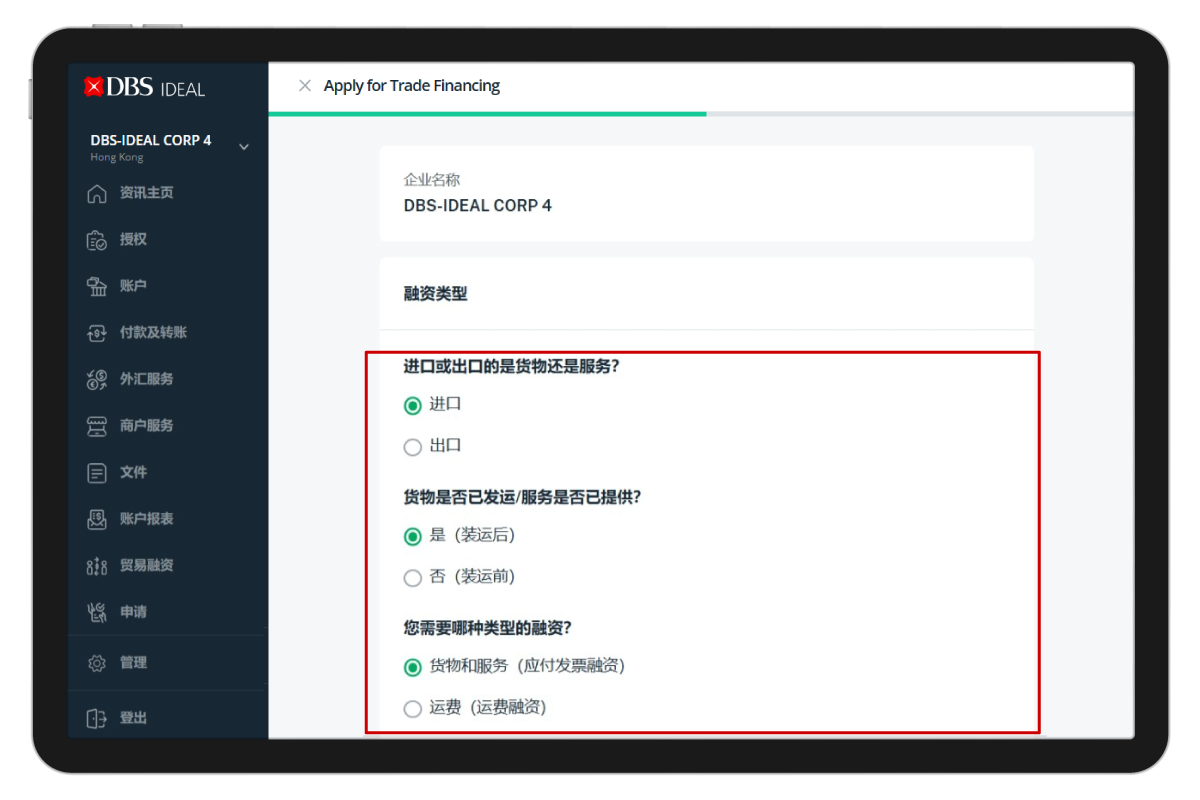Open the 文件 document icon
Screen dimensions: 1200x800
[97, 472]
